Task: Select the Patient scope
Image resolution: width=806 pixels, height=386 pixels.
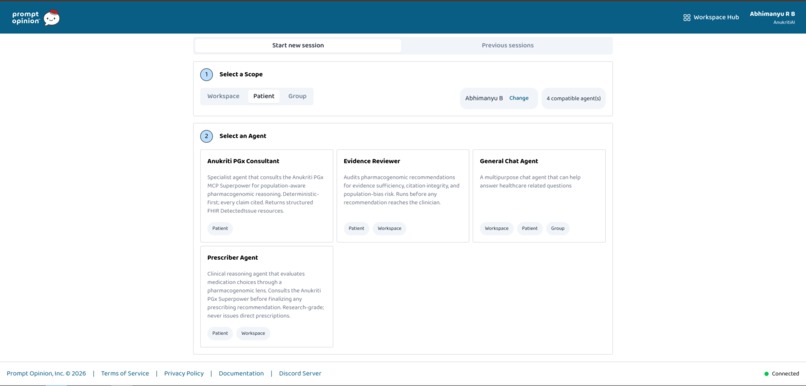Action: pos(264,96)
